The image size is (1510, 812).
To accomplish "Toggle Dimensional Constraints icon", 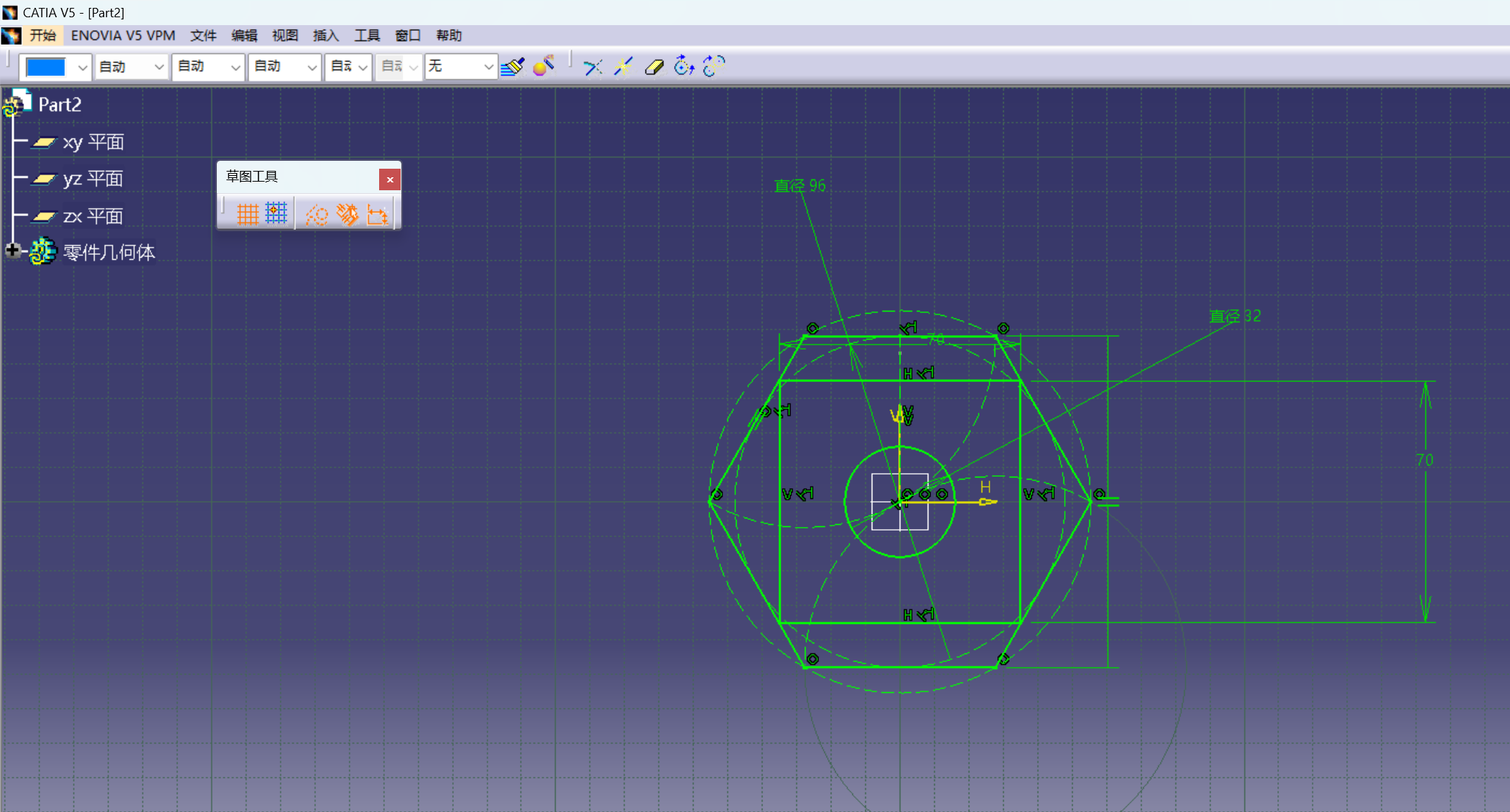I will point(378,214).
